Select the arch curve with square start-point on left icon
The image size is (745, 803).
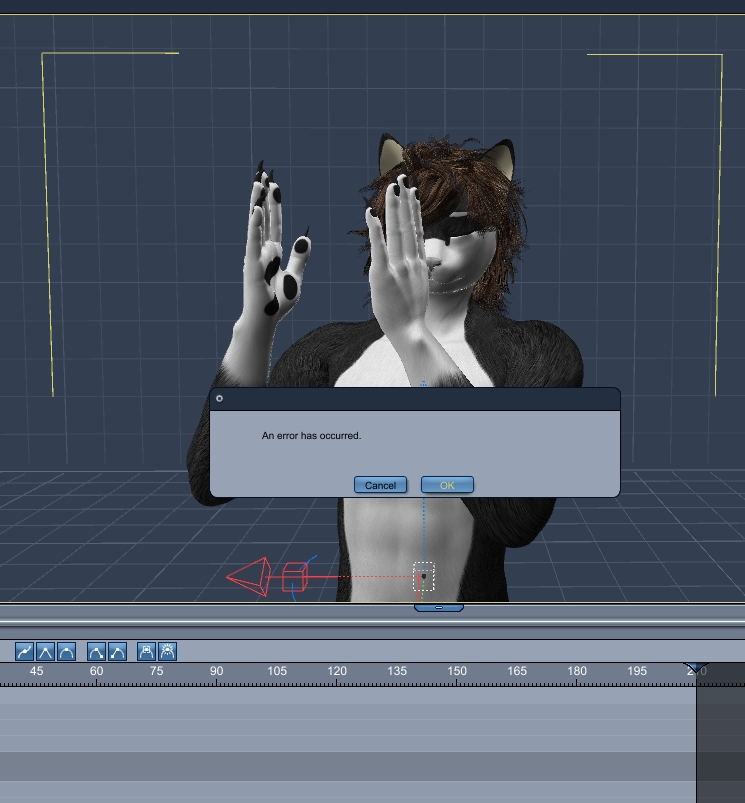pyautogui.click(x=117, y=651)
